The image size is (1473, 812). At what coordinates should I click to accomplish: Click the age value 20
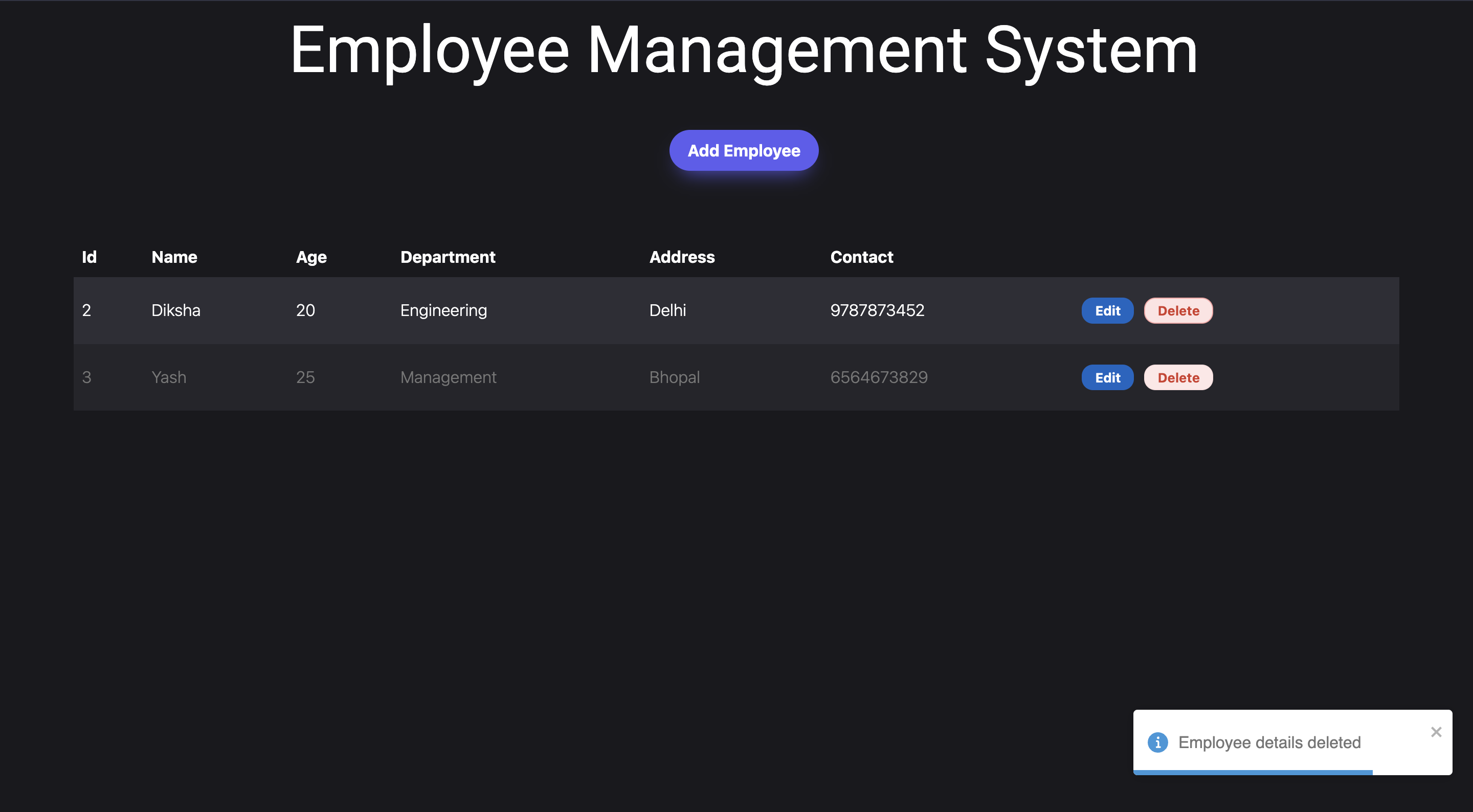(x=305, y=310)
